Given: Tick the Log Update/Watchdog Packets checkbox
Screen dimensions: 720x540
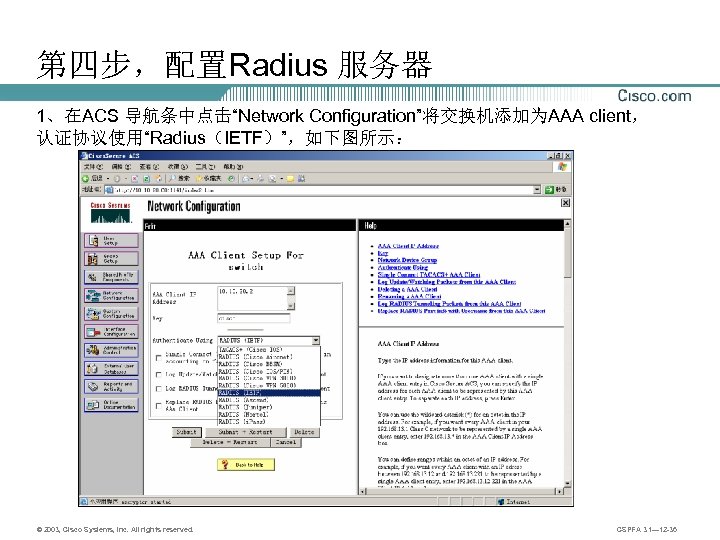Looking at the screenshot, I should coord(158,375).
